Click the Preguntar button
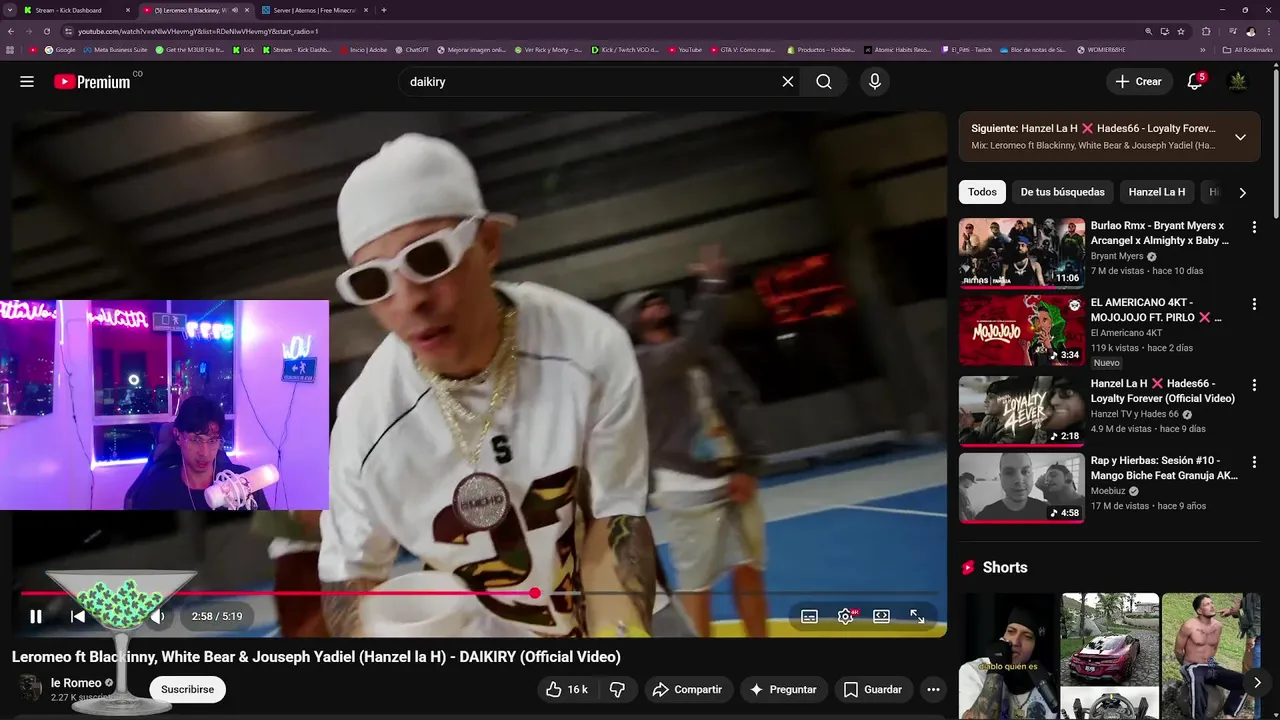The width and height of the screenshot is (1280, 720). 783,689
